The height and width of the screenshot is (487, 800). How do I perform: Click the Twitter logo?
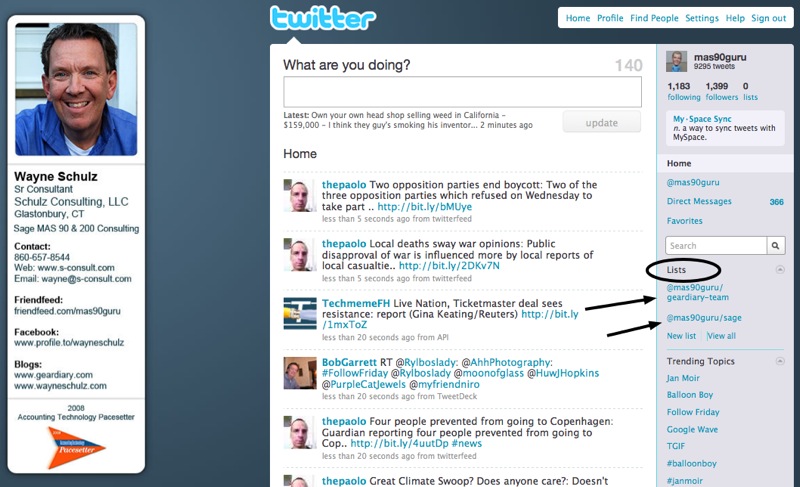[322, 18]
